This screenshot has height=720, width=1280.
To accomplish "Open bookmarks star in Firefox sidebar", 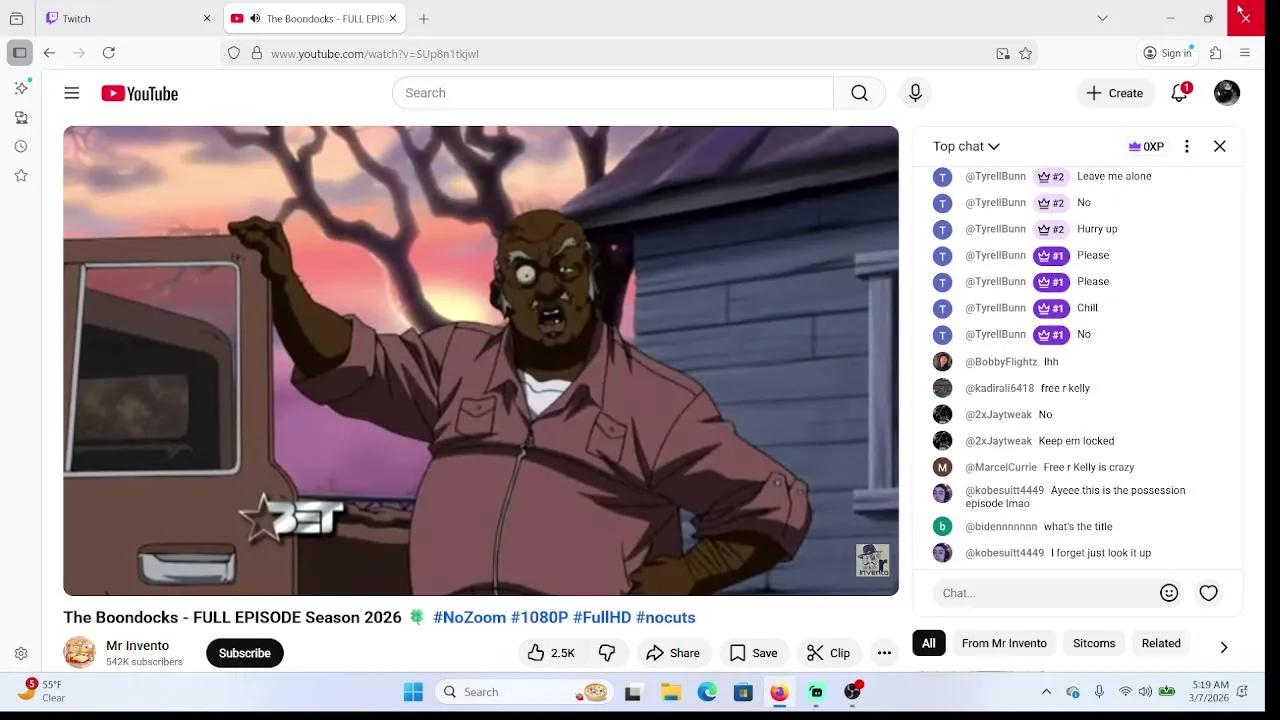I will [21, 176].
